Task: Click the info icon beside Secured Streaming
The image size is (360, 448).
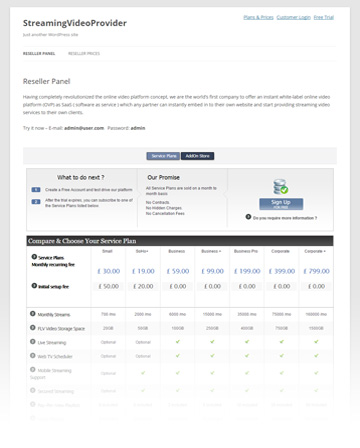Action: coord(33,390)
